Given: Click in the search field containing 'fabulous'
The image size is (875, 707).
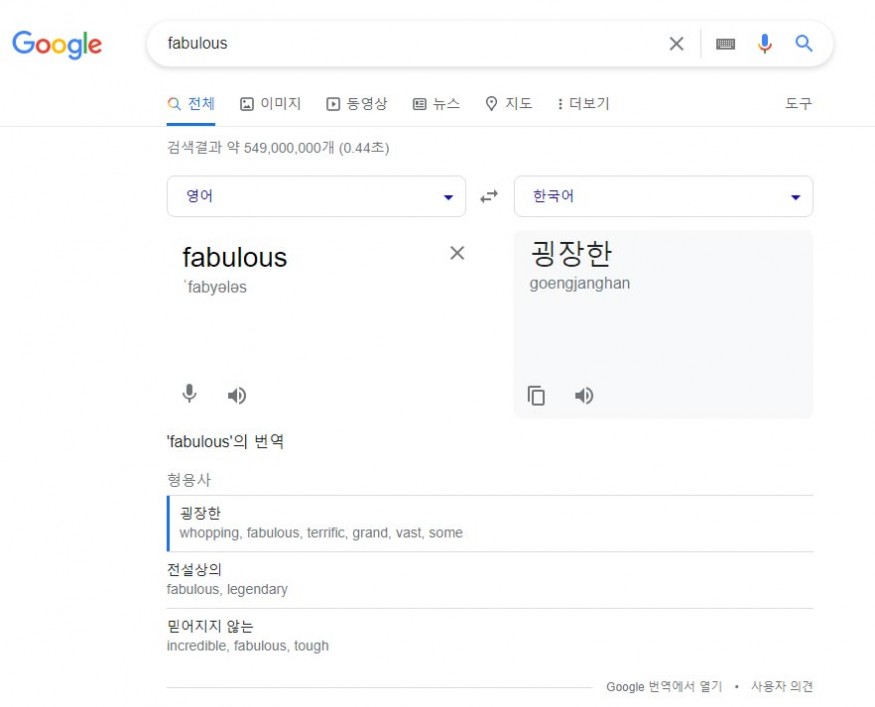Looking at the screenshot, I should coord(400,44).
